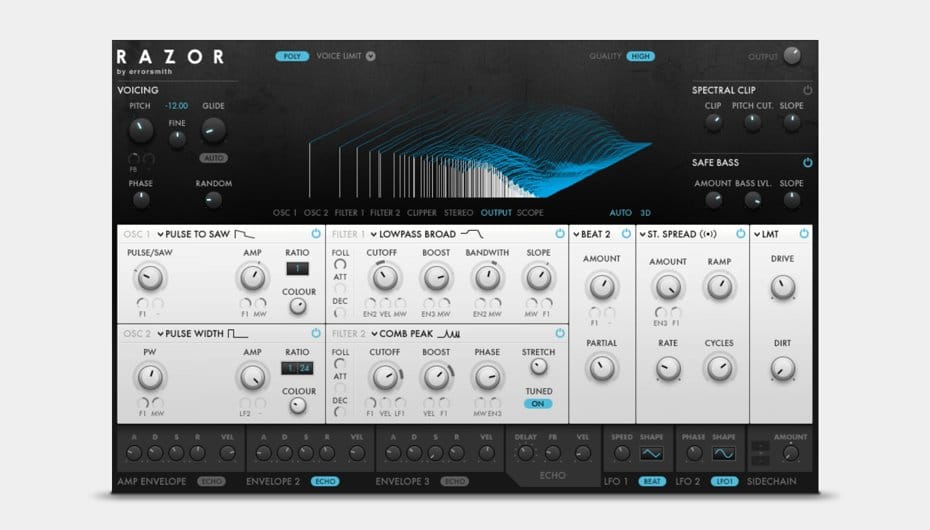Screen dimensions: 930x530
Task: Click LFO 2 square wave shape icon
Action: point(723,453)
